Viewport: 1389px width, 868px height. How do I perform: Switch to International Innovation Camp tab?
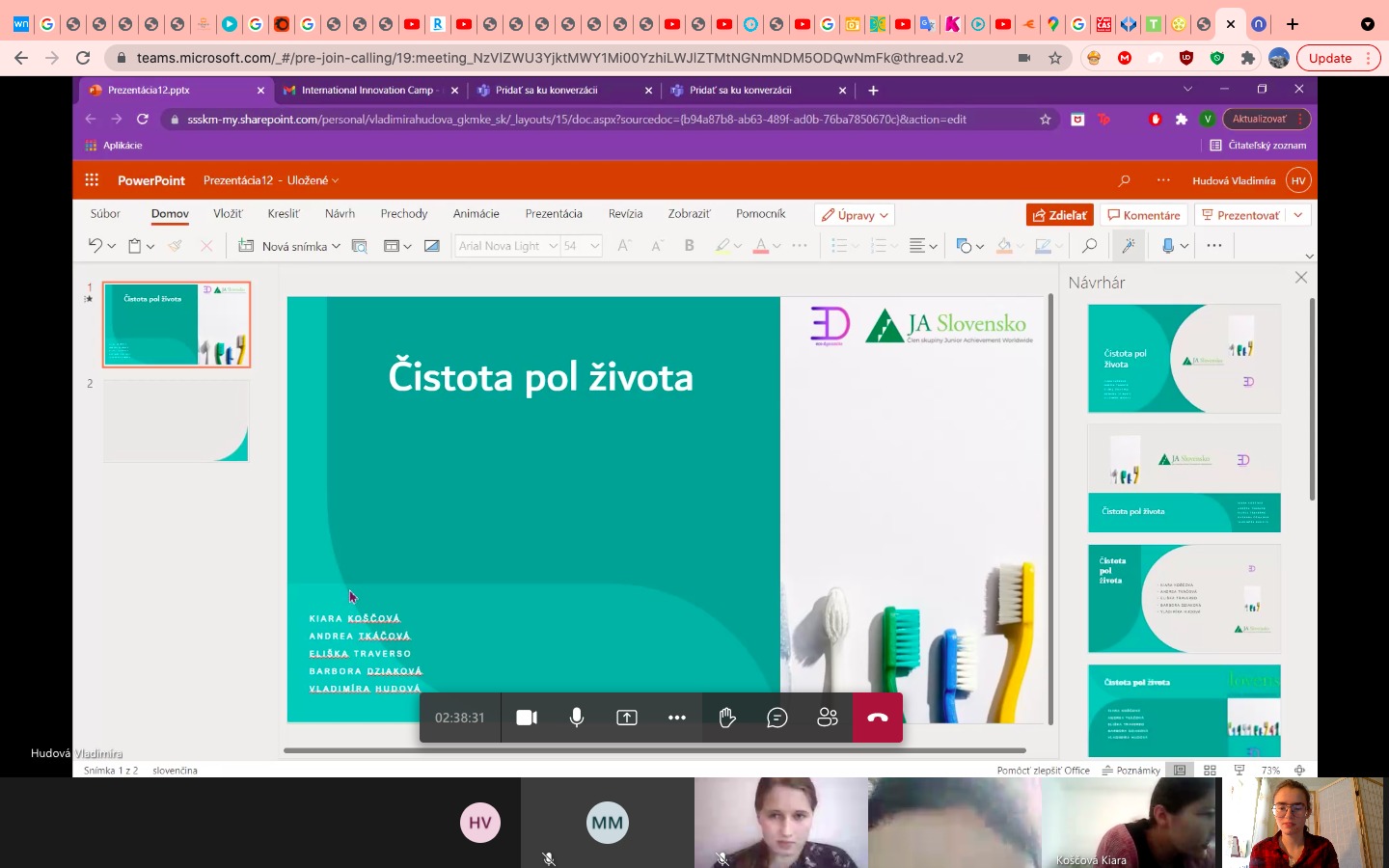(x=369, y=91)
